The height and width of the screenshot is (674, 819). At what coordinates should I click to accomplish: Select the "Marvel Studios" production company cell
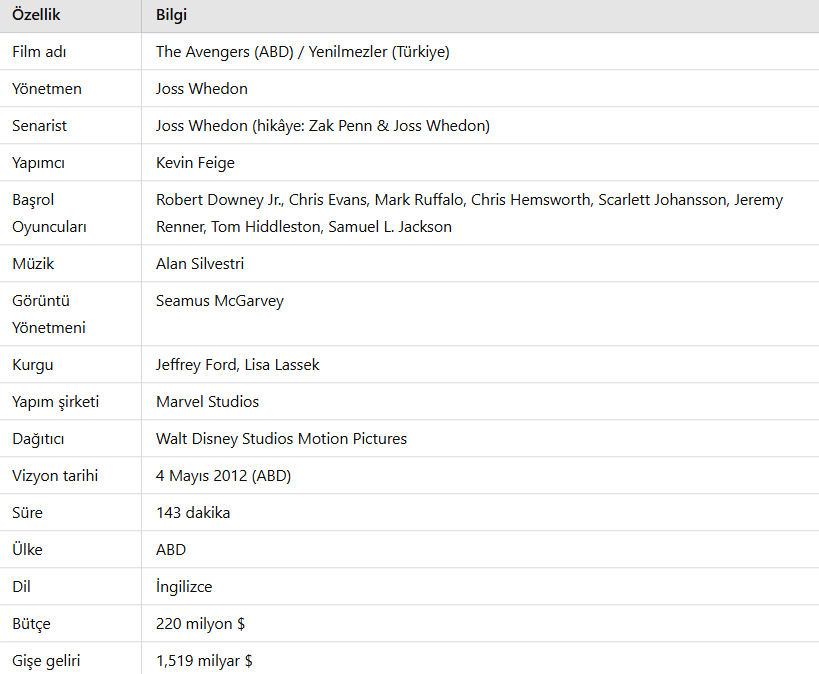coord(207,402)
